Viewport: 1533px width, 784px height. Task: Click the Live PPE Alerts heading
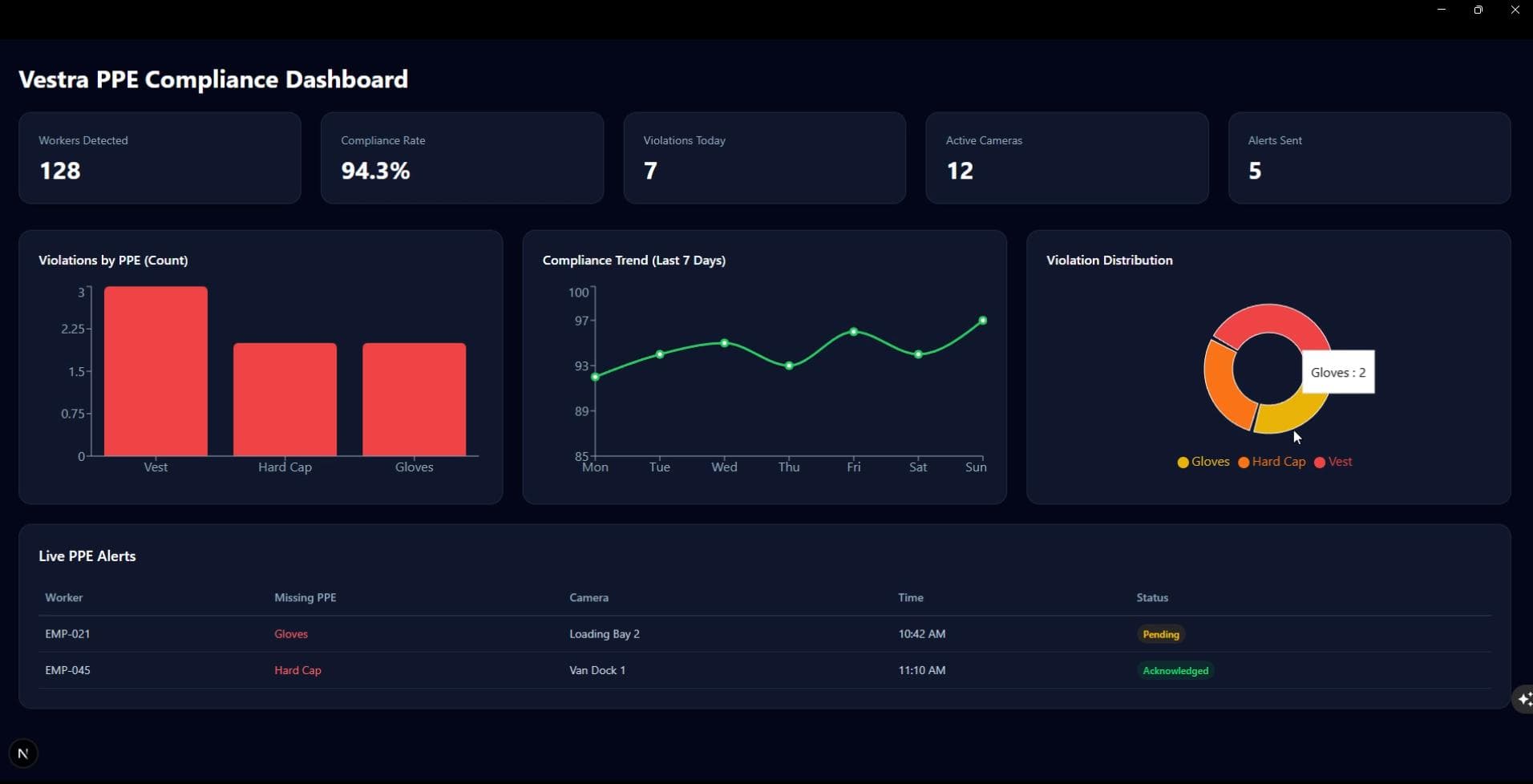[87, 556]
